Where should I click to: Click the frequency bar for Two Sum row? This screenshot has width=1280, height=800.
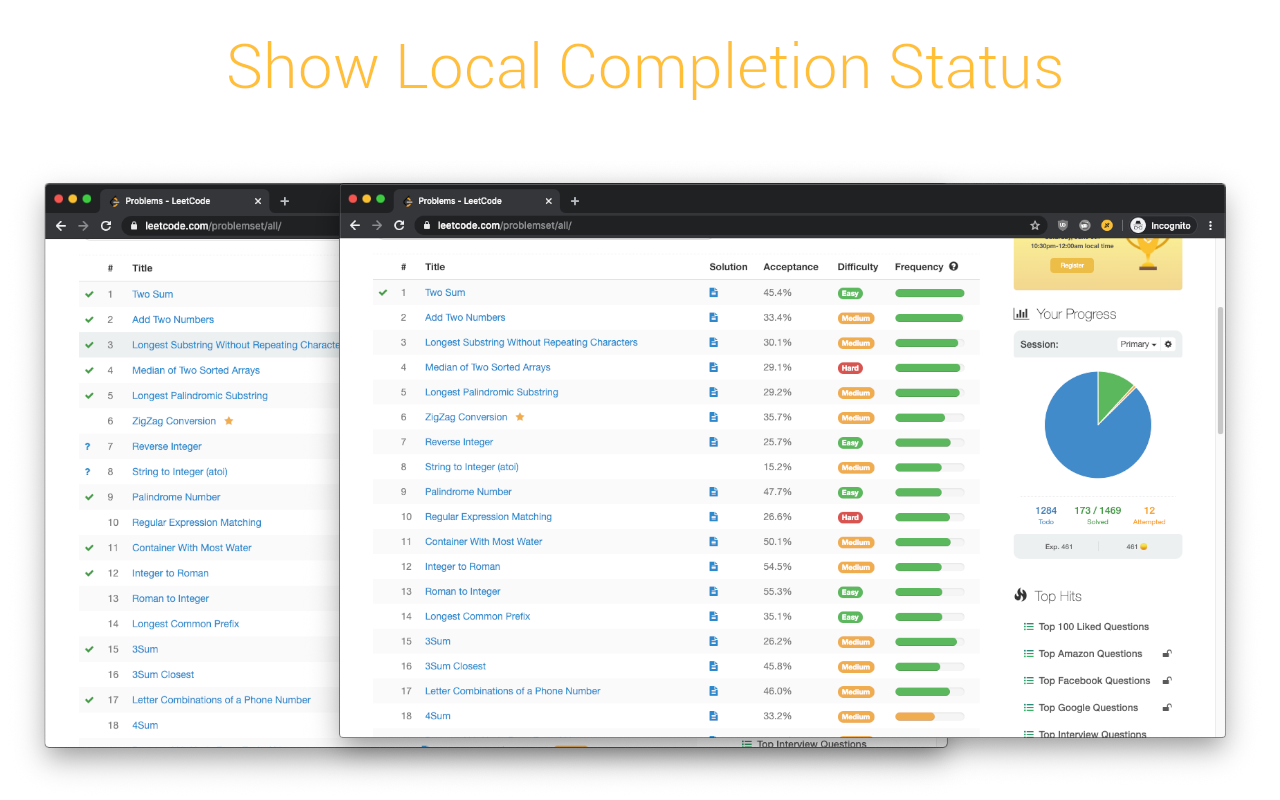click(930, 293)
